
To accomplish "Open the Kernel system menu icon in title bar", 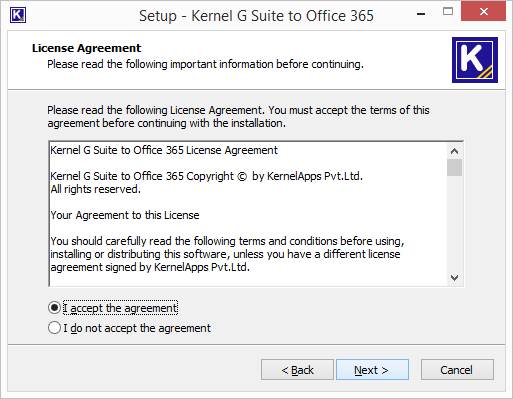I will tap(18, 15).
